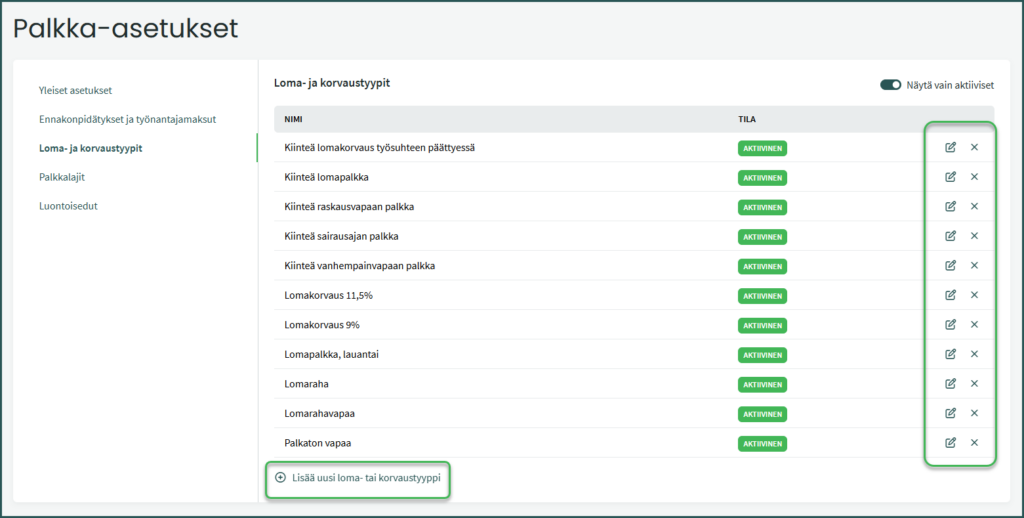
Task: Edit the Palkaton vapaa entry
Action: pos(950,443)
